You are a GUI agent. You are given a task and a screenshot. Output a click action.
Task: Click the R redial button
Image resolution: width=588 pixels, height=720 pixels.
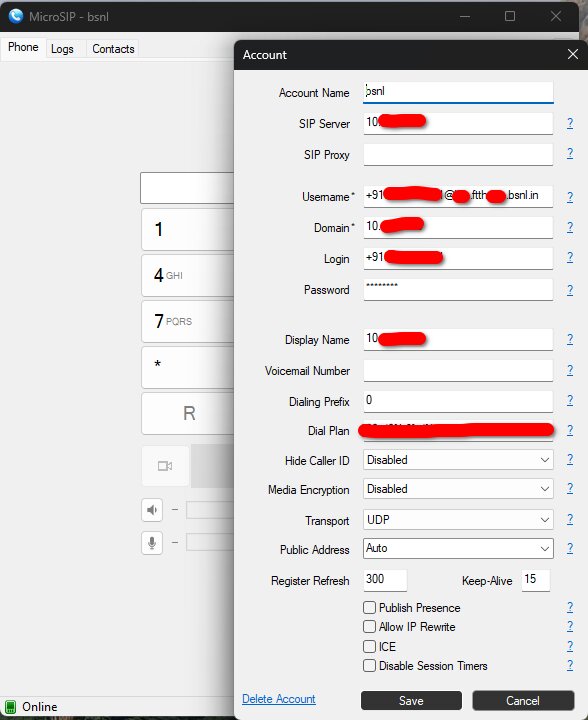pyautogui.click(x=188, y=413)
